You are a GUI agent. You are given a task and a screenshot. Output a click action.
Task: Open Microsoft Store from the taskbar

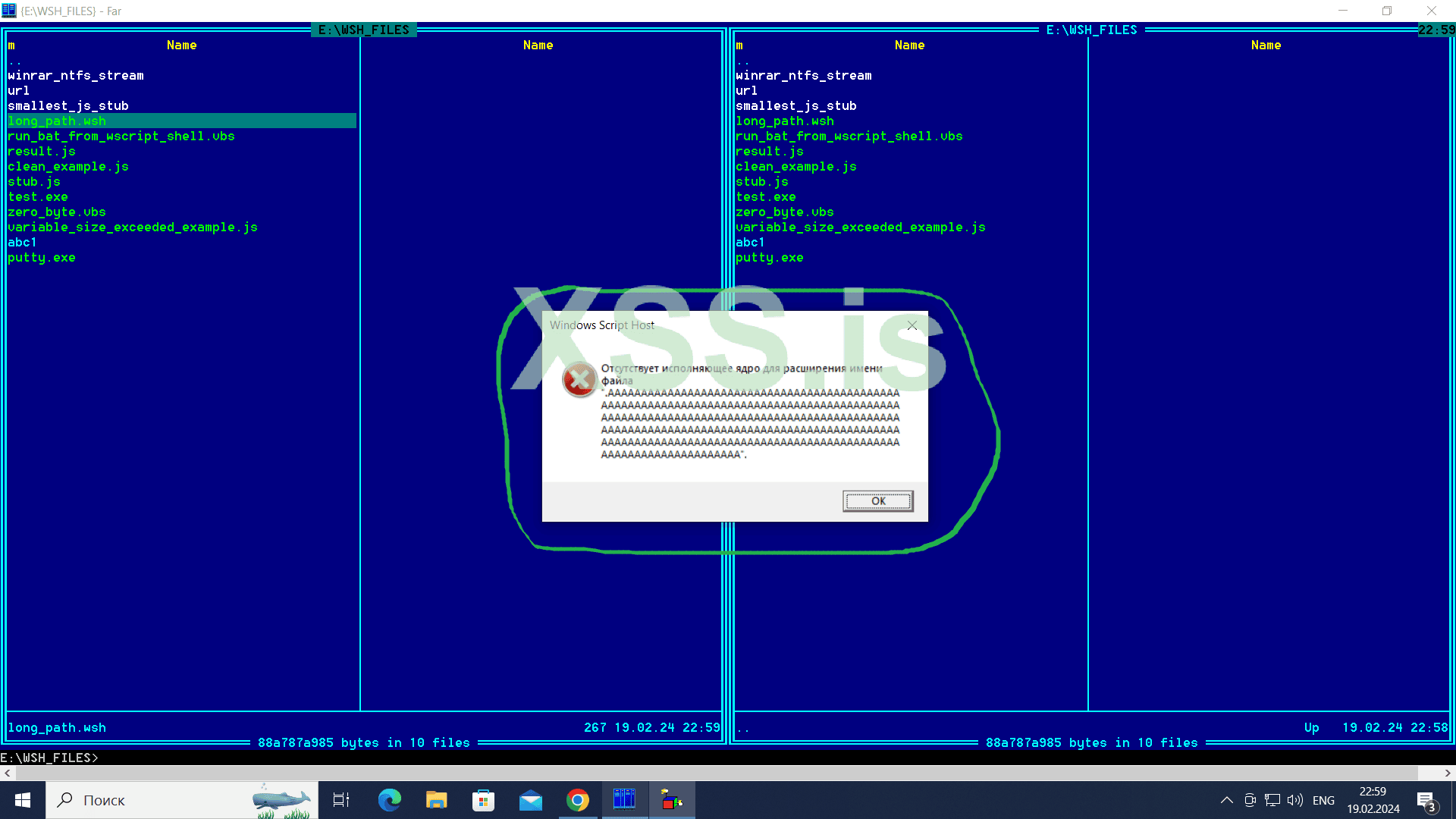click(483, 799)
